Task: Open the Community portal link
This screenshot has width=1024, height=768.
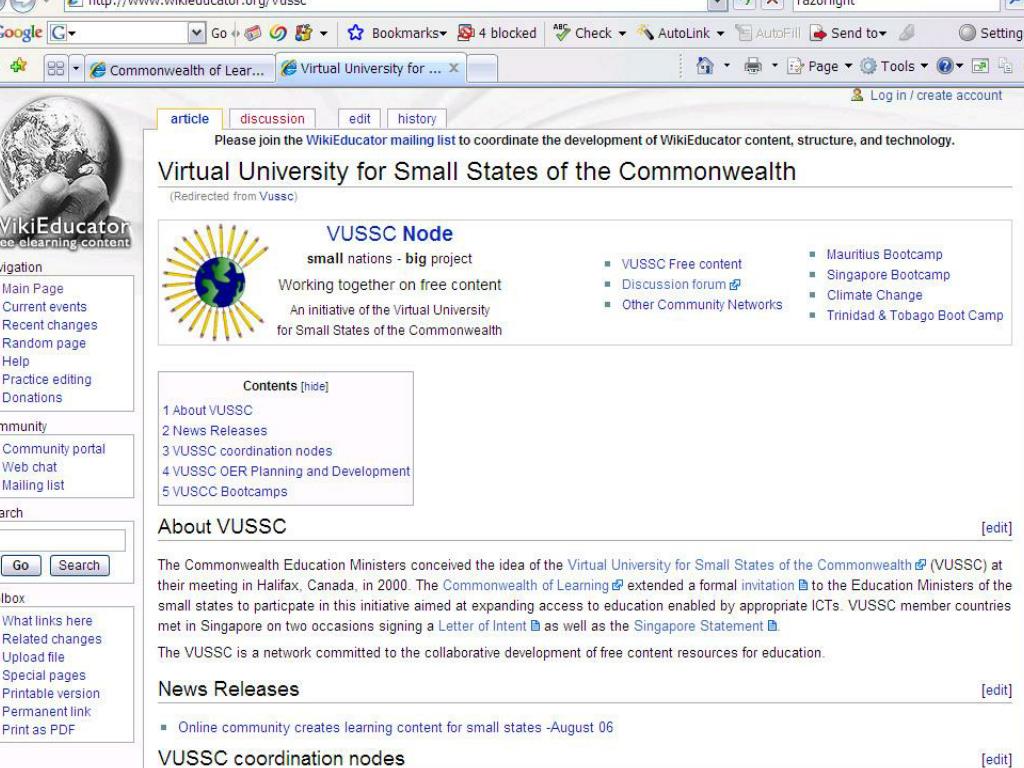Action: click(54, 449)
